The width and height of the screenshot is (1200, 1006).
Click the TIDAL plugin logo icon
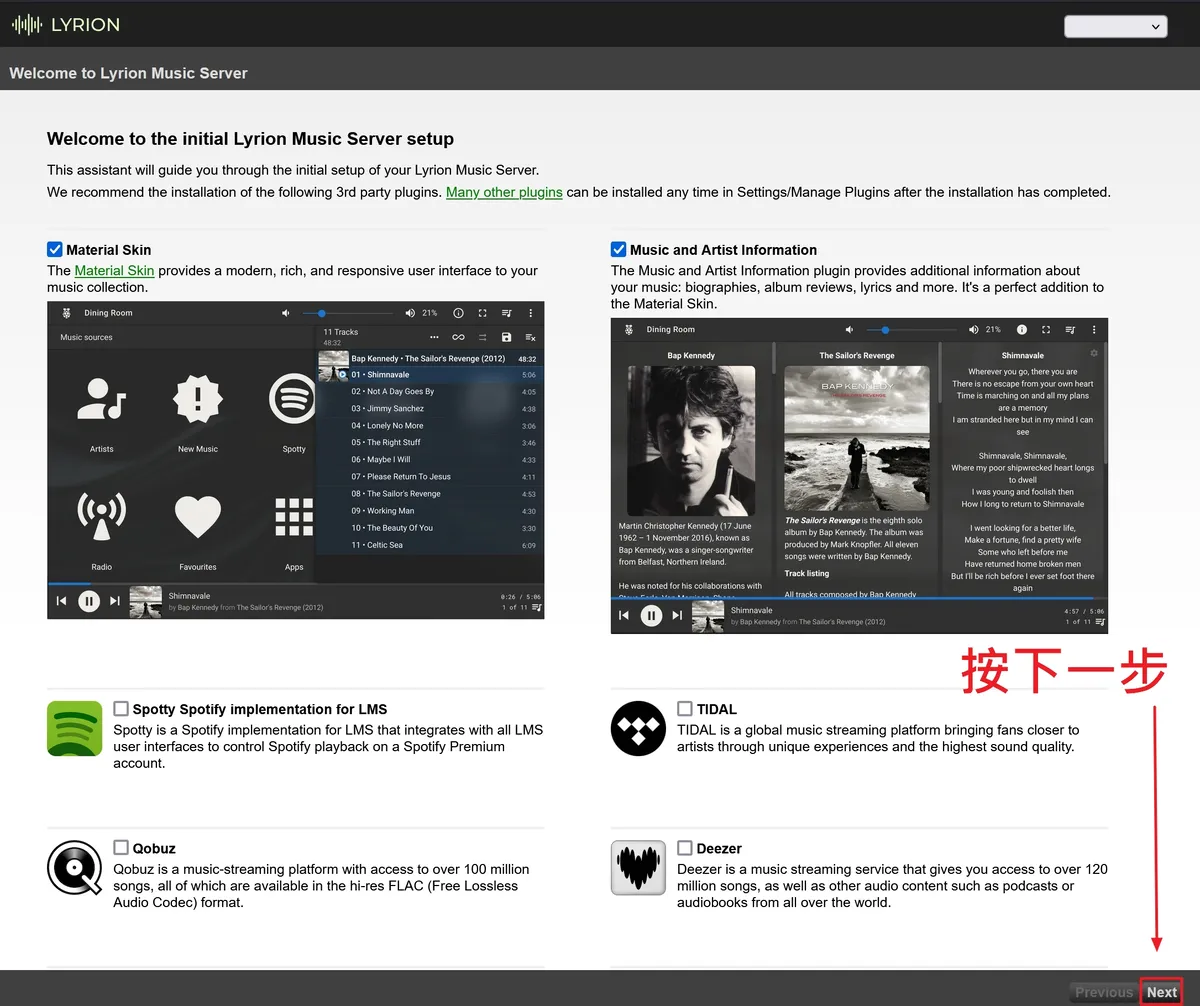click(638, 728)
